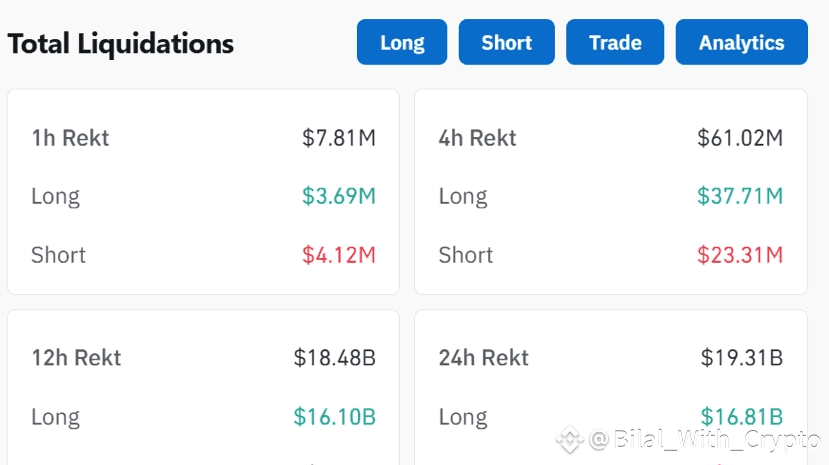Screen dimensions: 829x465
Task: Click the Binance logo watermark icon
Action: pos(570,438)
